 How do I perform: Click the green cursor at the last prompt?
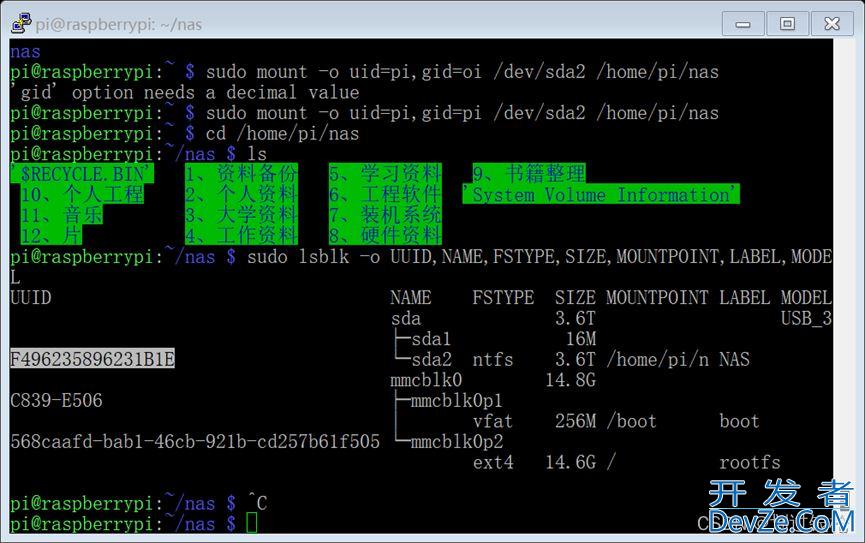point(252,522)
